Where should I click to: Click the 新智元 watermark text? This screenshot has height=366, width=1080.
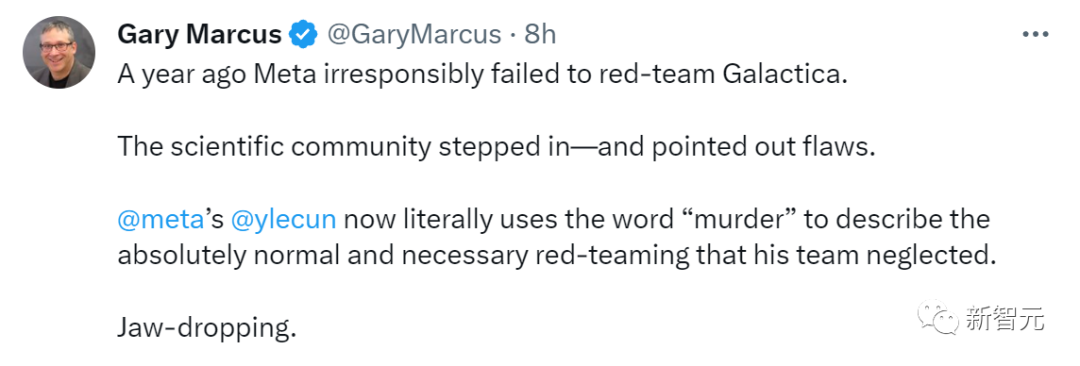tap(1005, 320)
